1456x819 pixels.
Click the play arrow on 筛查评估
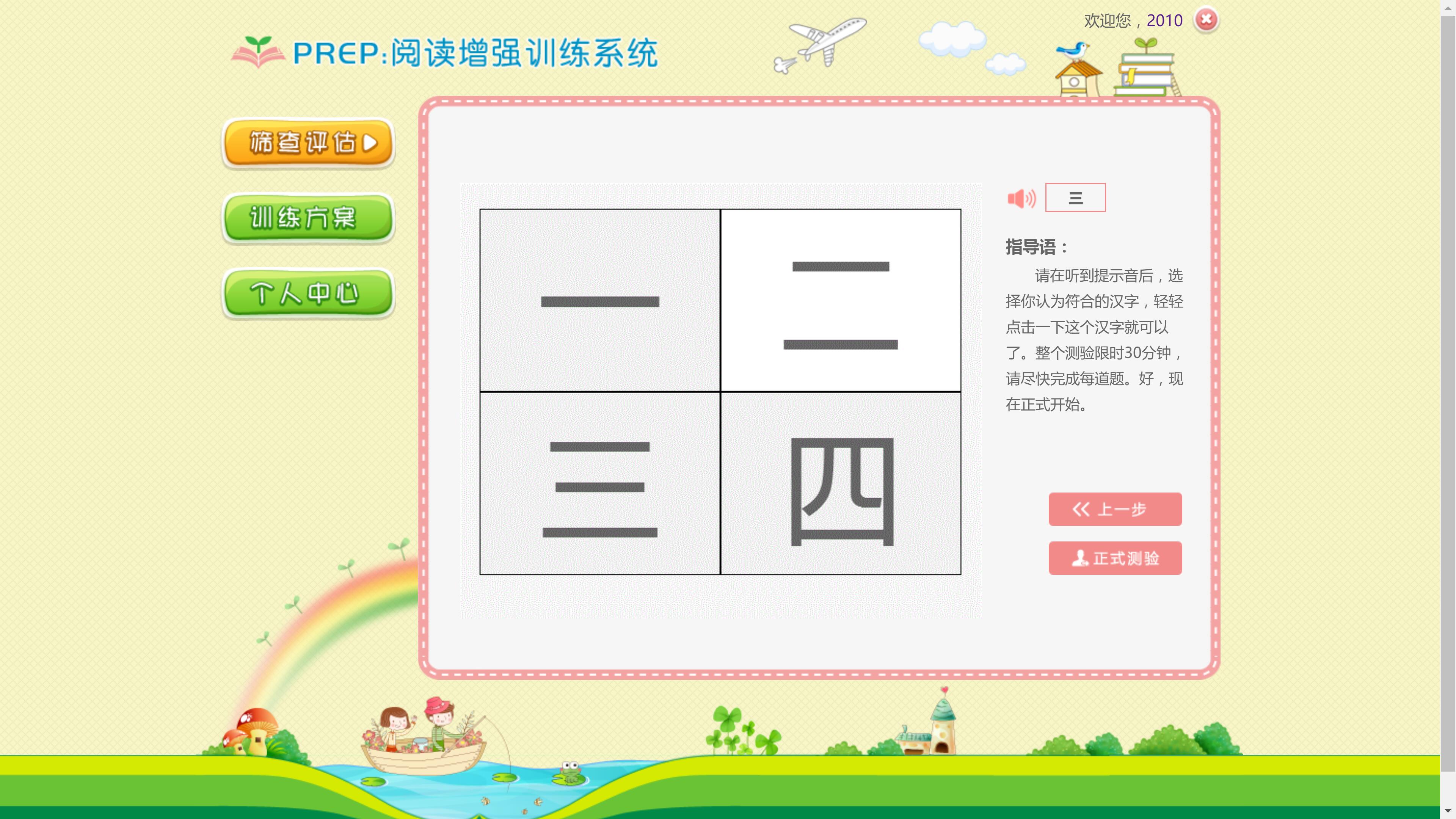click(x=370, y=143)
